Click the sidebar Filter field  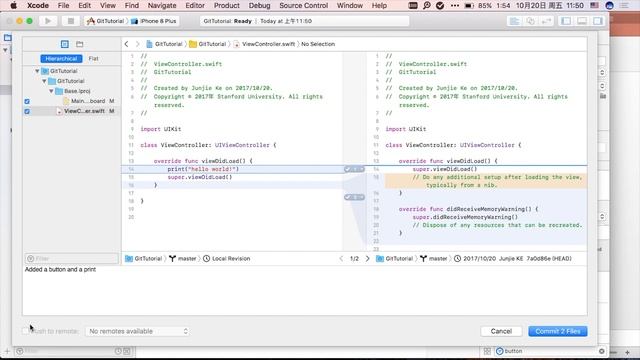(x=72, y=258)
